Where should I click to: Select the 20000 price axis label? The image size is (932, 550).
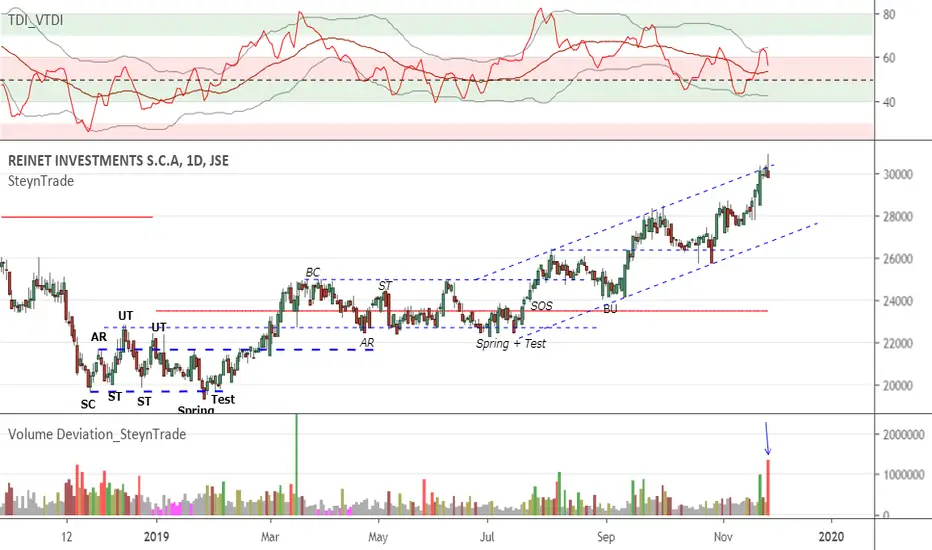pos(899,385)
